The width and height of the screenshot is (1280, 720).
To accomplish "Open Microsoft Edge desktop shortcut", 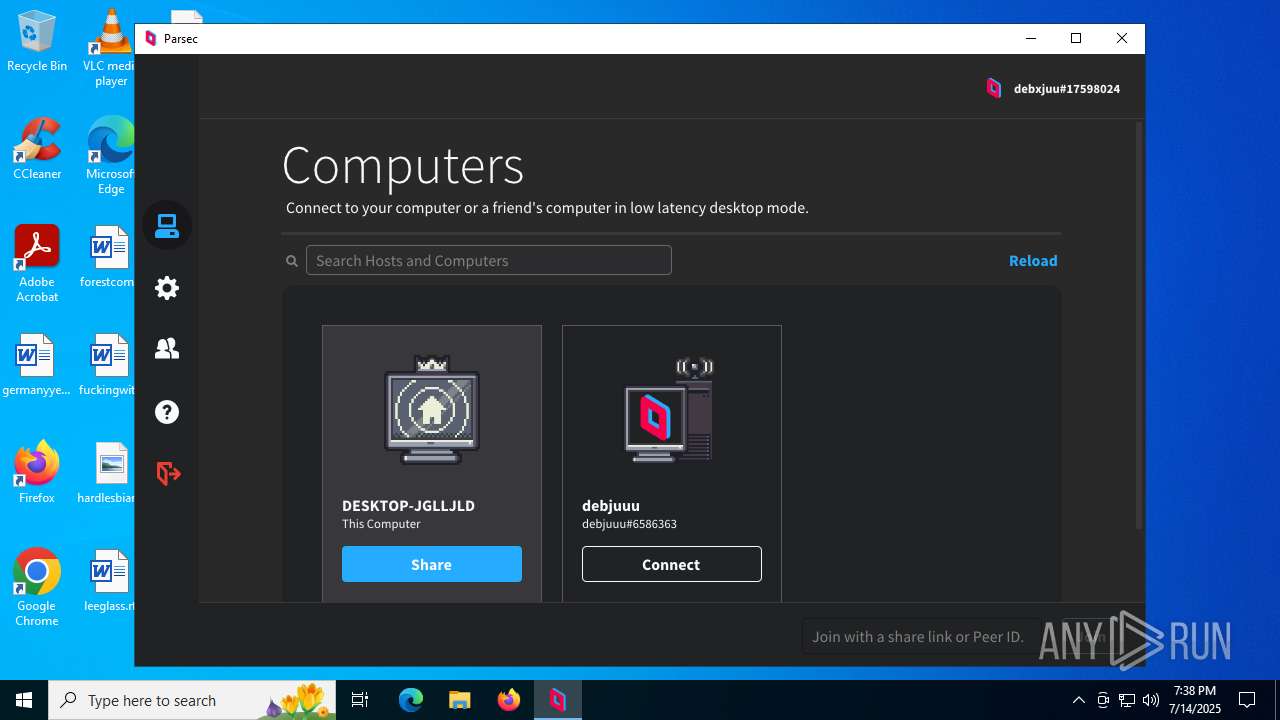I will point(110,156).
